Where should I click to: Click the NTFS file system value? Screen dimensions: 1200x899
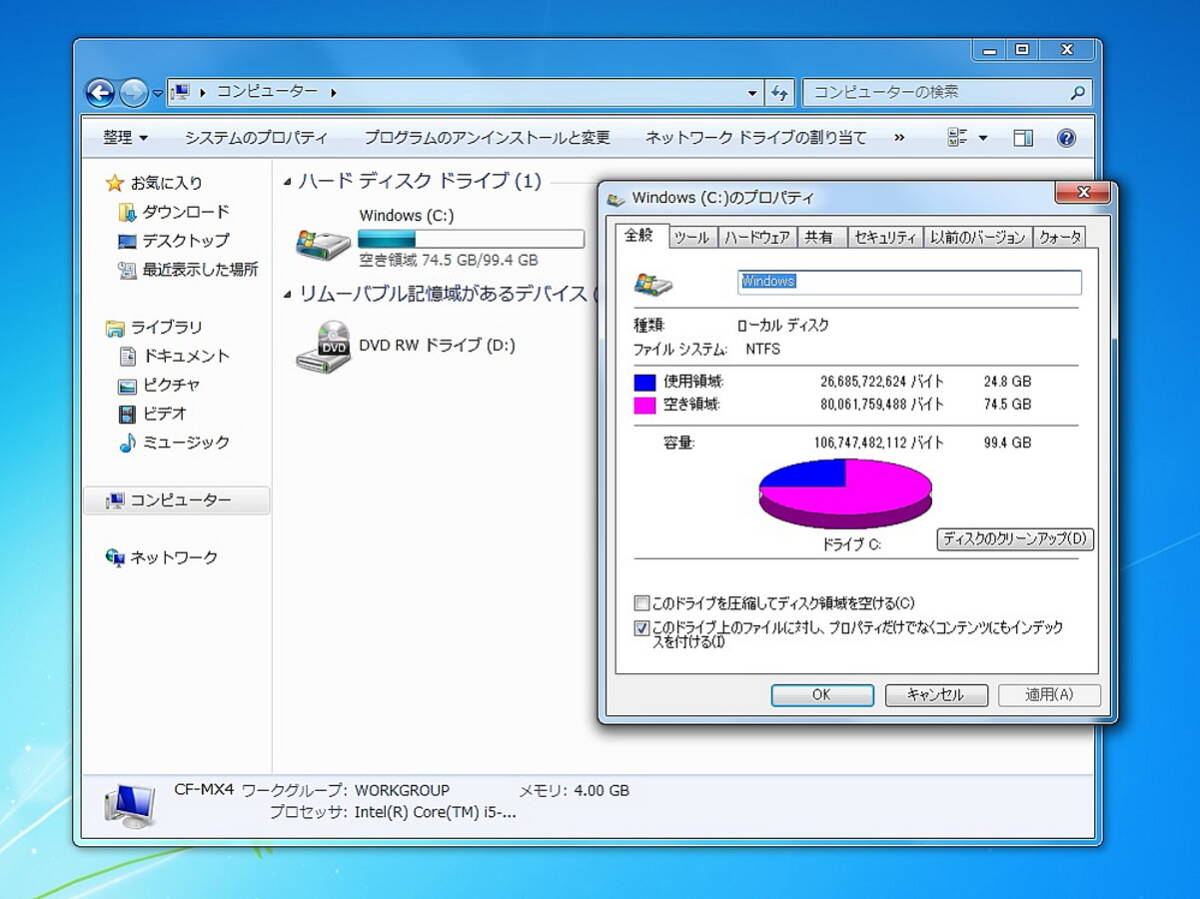(x=762, y=349)
